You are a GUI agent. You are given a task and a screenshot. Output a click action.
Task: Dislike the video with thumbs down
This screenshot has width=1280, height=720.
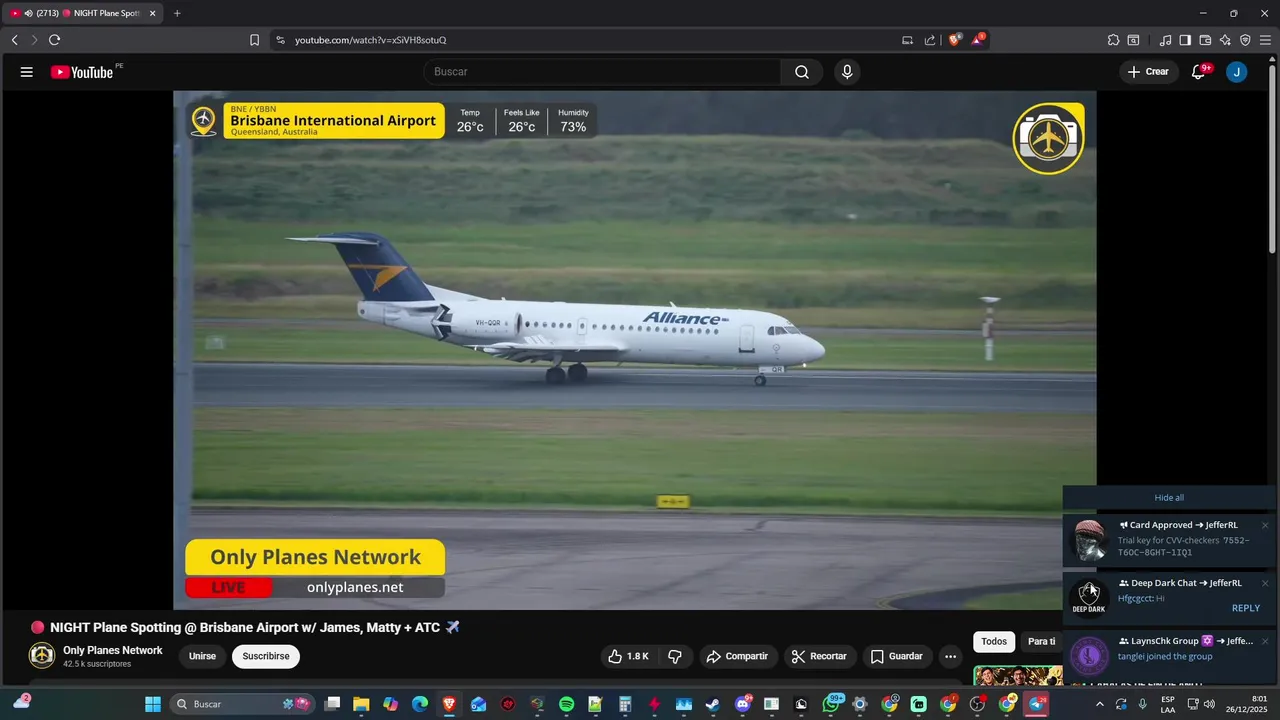(675, 656)
